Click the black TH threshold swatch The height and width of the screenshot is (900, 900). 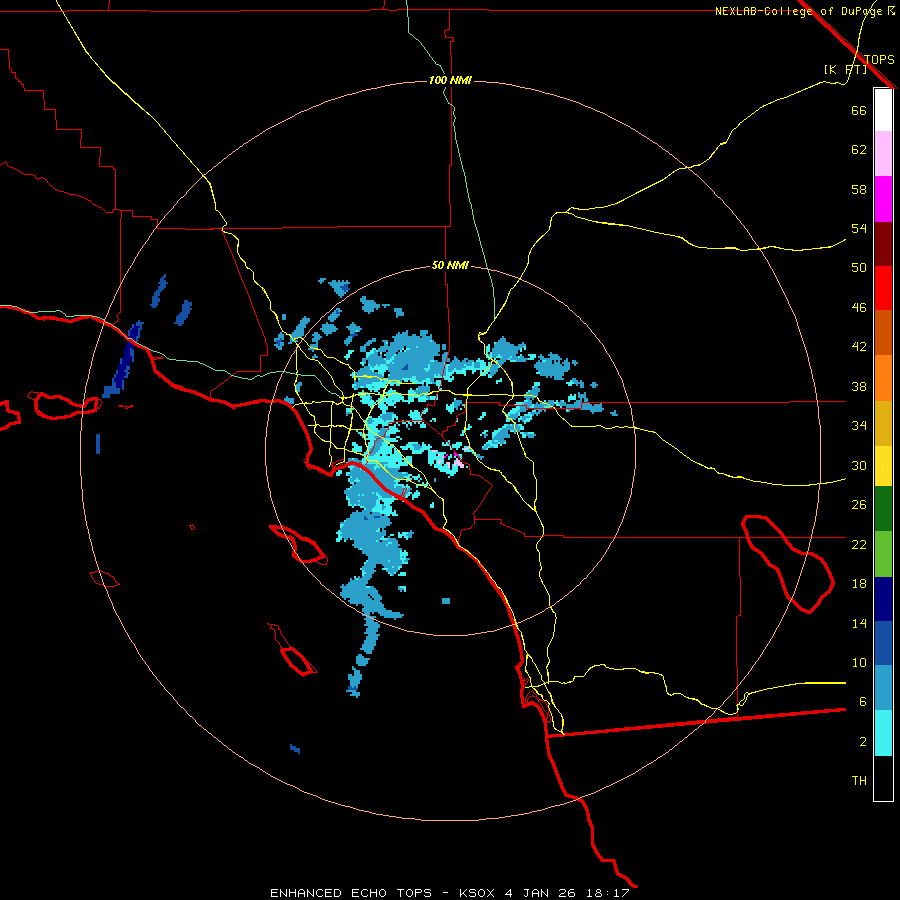(883, 778)
